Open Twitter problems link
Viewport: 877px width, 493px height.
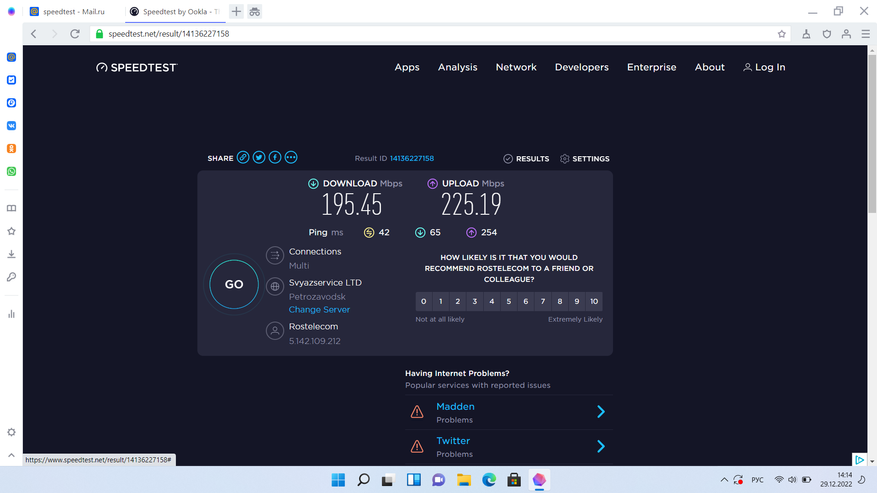pos(453,441)
